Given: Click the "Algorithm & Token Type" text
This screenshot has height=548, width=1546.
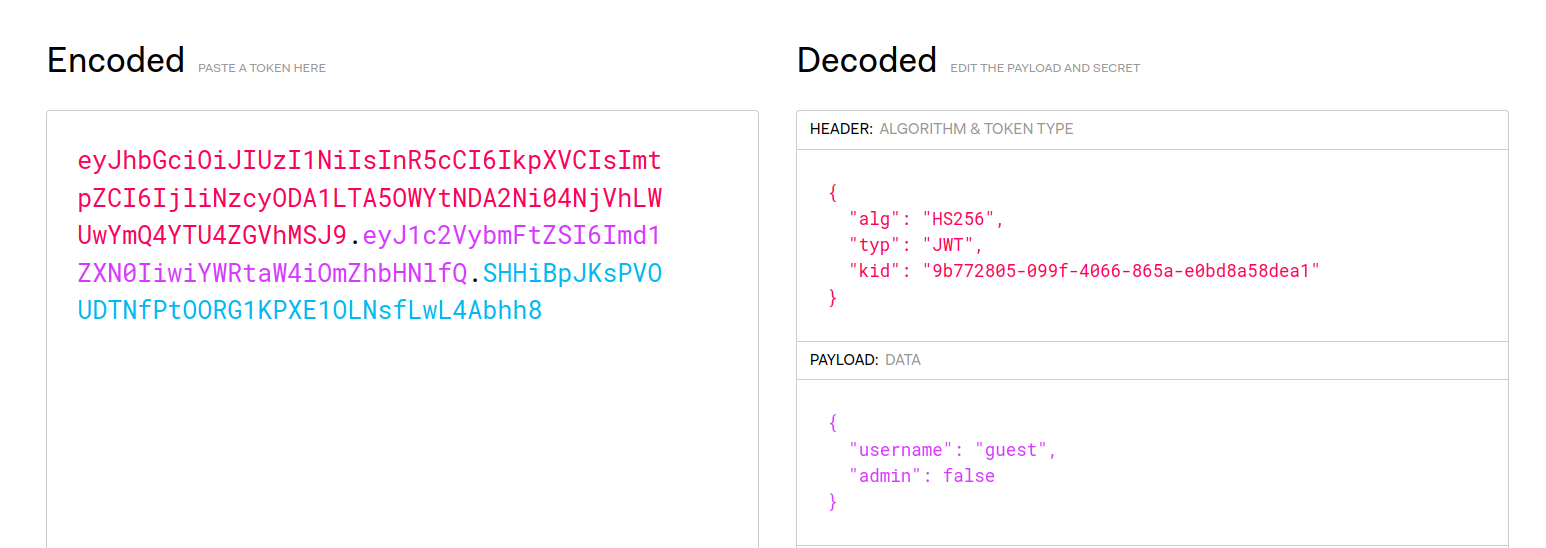Looking at the screenshot, I should coord(976,129).
